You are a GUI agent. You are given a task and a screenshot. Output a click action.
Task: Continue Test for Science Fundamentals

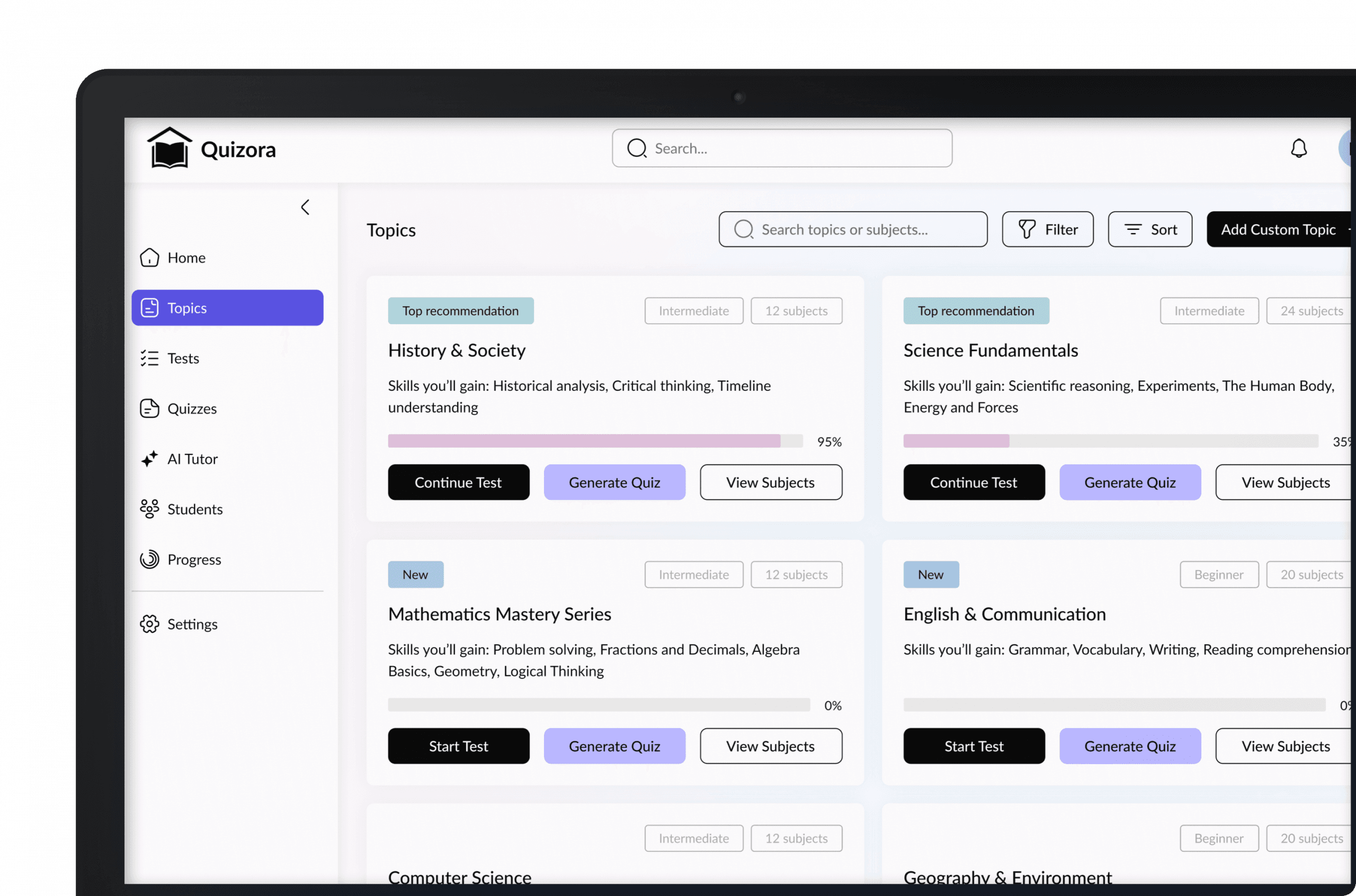pyautogui.click(x=974, y=482)
